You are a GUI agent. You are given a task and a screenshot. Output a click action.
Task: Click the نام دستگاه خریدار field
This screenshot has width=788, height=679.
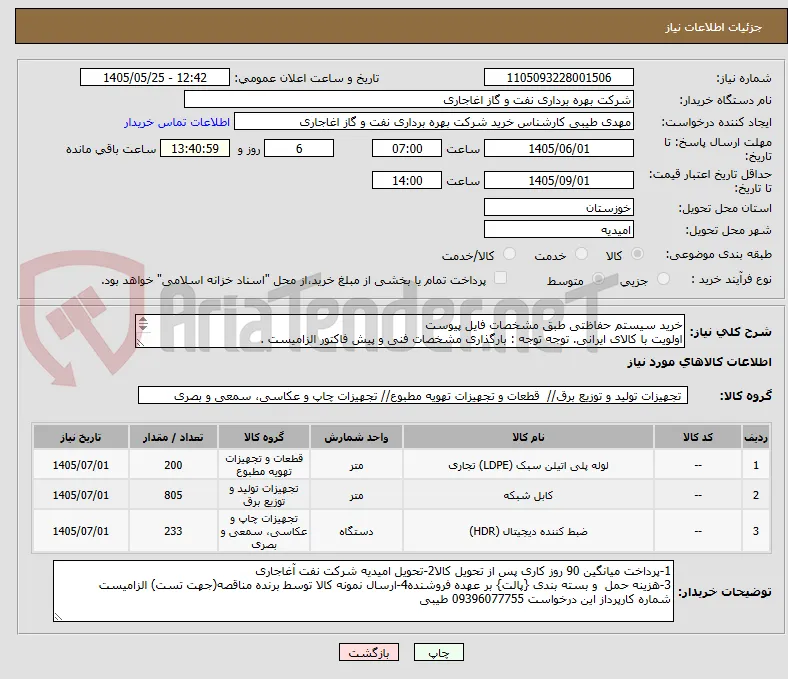(409, 100)
